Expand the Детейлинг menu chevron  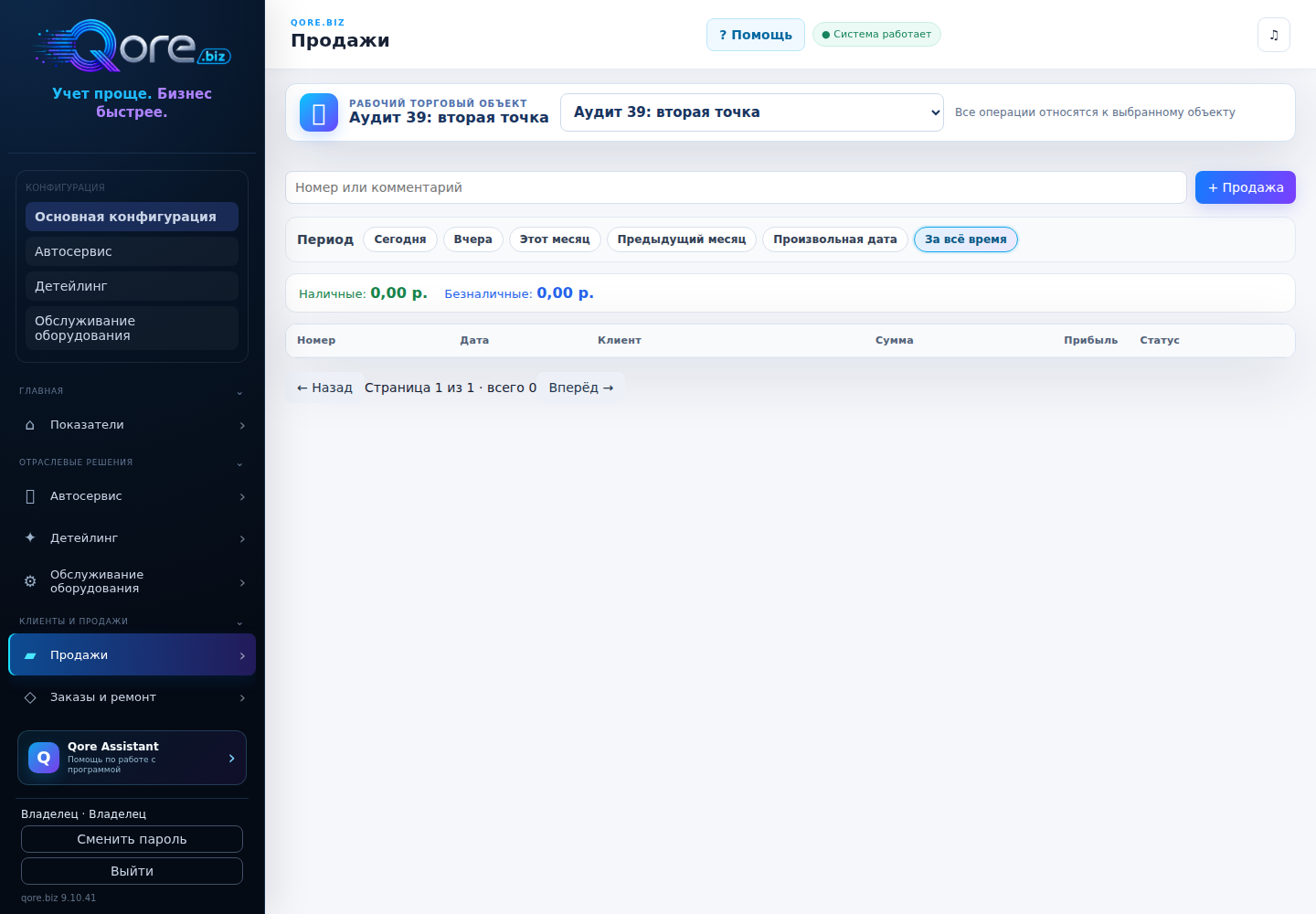click(242, 539)
